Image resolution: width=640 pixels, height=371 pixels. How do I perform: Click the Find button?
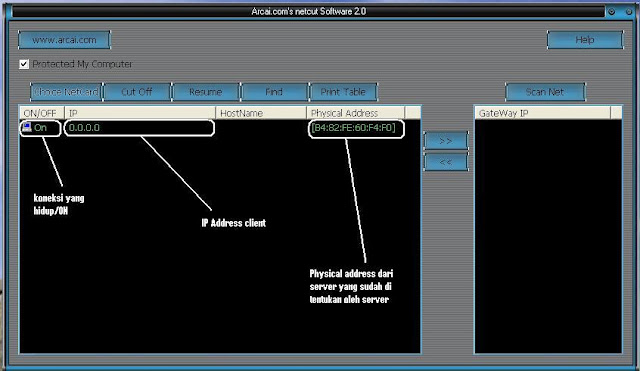click(x=274, y=92)
